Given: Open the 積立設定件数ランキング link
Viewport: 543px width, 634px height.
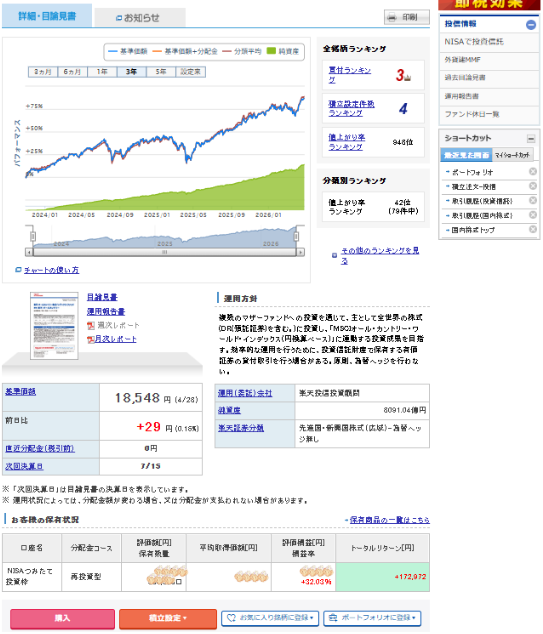Looking at the screenshot, I should [351, 109].
